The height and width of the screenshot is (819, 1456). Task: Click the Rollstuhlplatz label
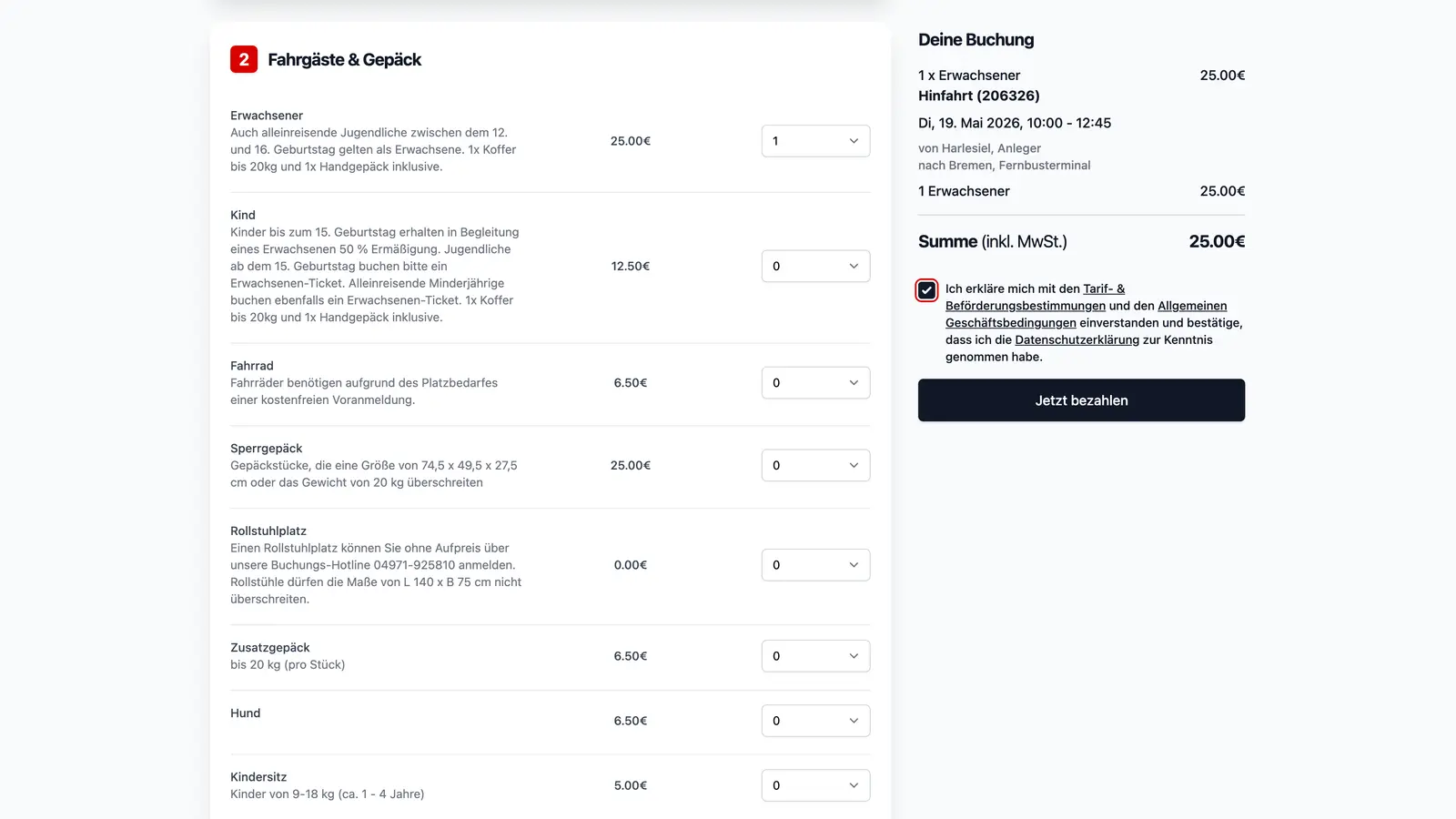(268, 531)
